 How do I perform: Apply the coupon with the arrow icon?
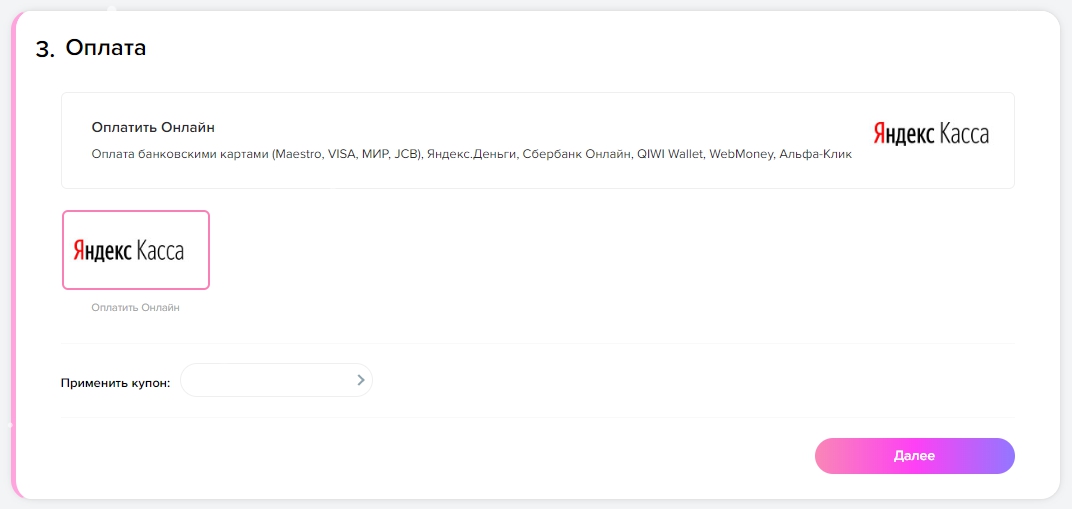tap(360, 380)
